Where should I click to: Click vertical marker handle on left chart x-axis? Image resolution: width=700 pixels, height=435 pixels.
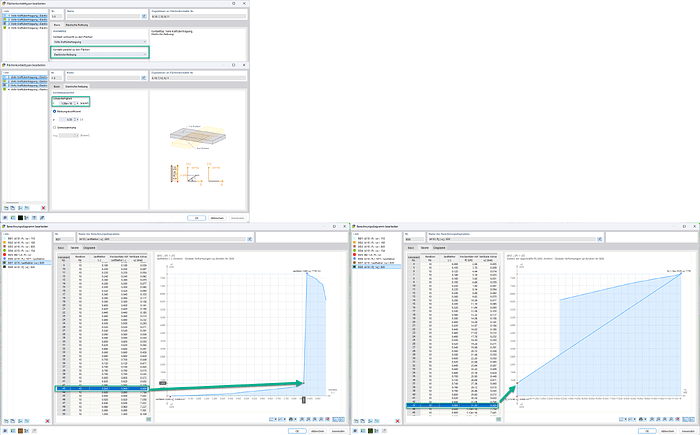click(304, 400)
